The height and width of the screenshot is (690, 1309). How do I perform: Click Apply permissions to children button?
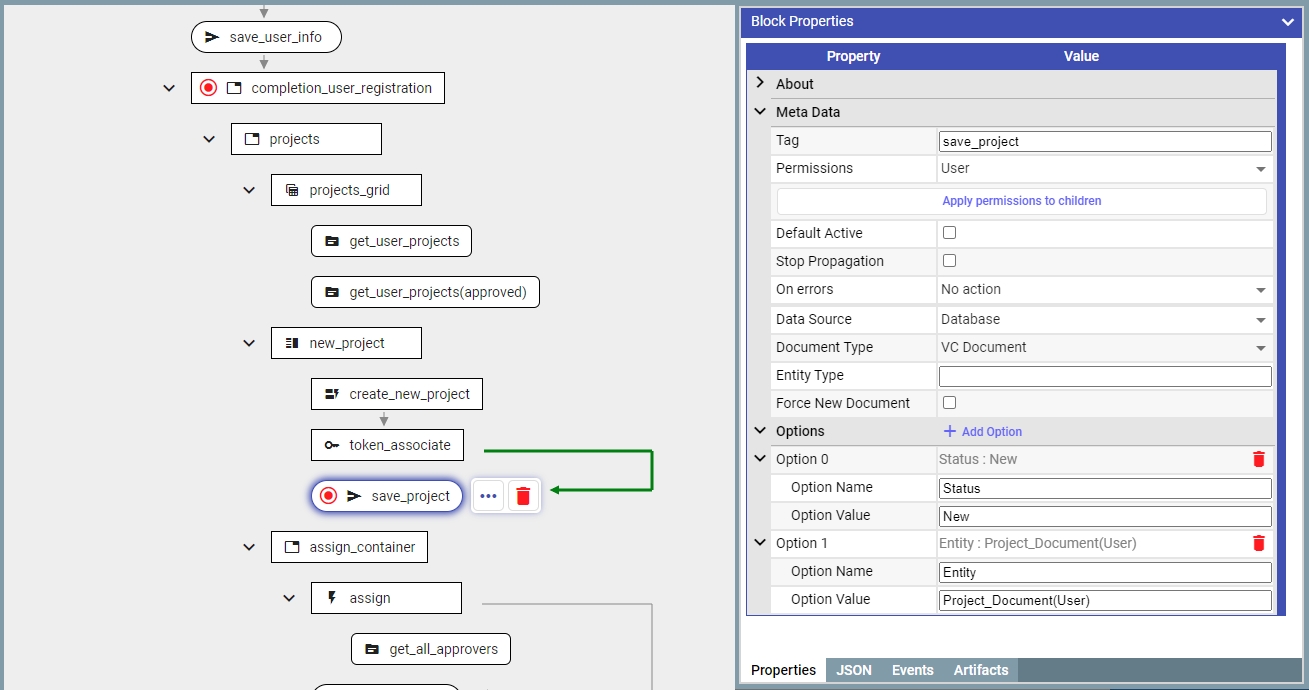[1021, 201]
